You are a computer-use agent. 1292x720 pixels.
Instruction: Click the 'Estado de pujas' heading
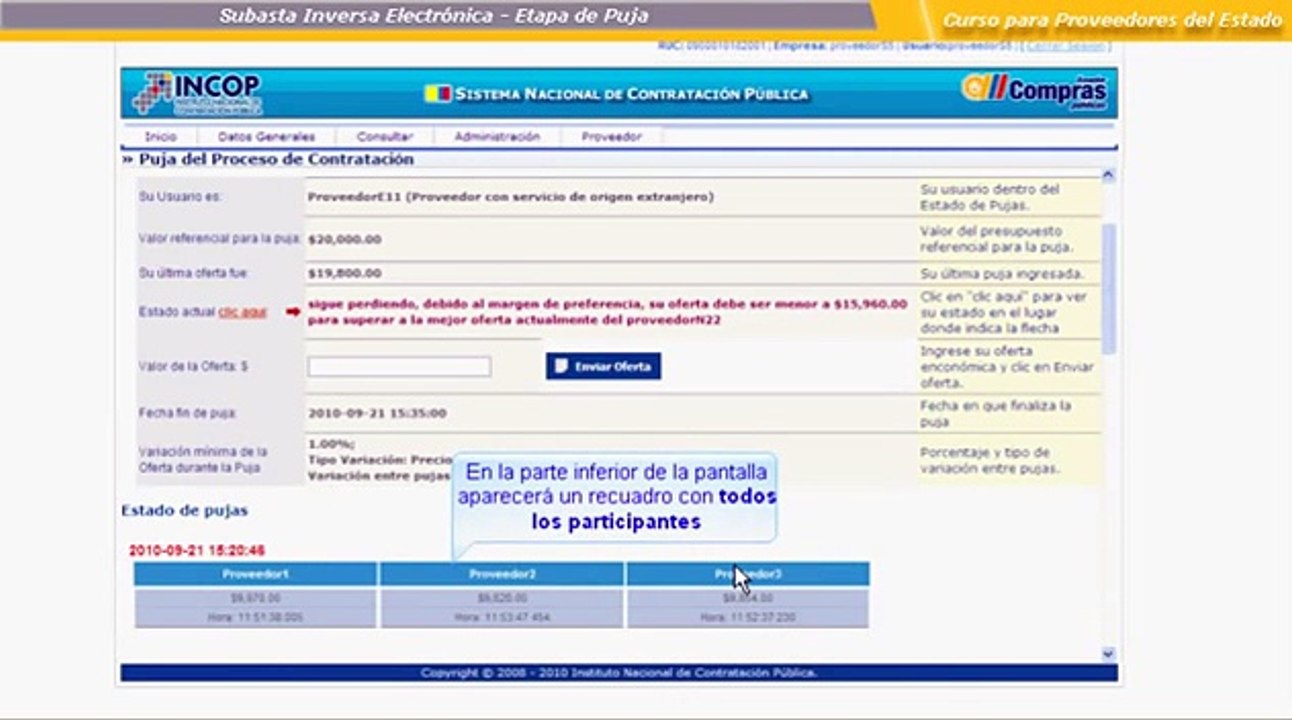coord(185,511)
